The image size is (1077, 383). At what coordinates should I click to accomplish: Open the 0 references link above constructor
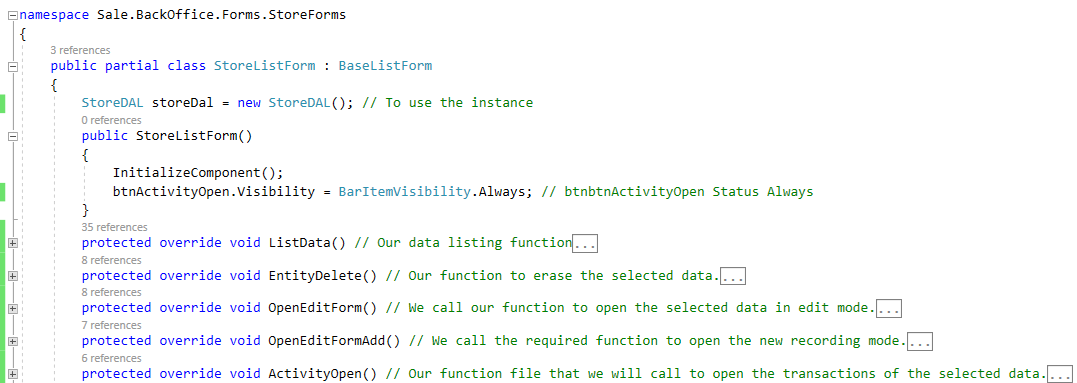point(111,120)
